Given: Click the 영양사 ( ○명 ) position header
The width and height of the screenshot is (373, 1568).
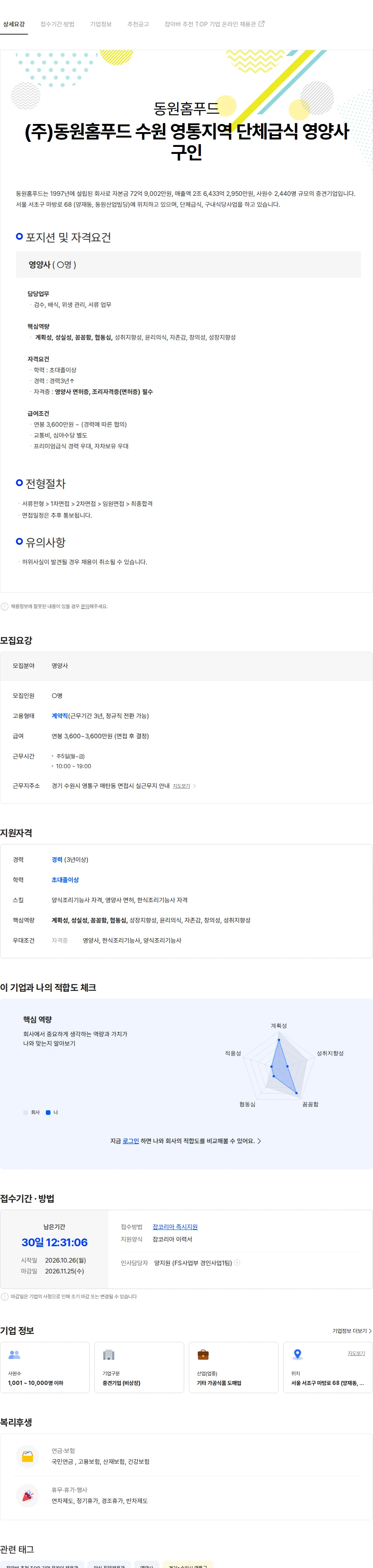Looking at the screenshot, I should [188, 265].
